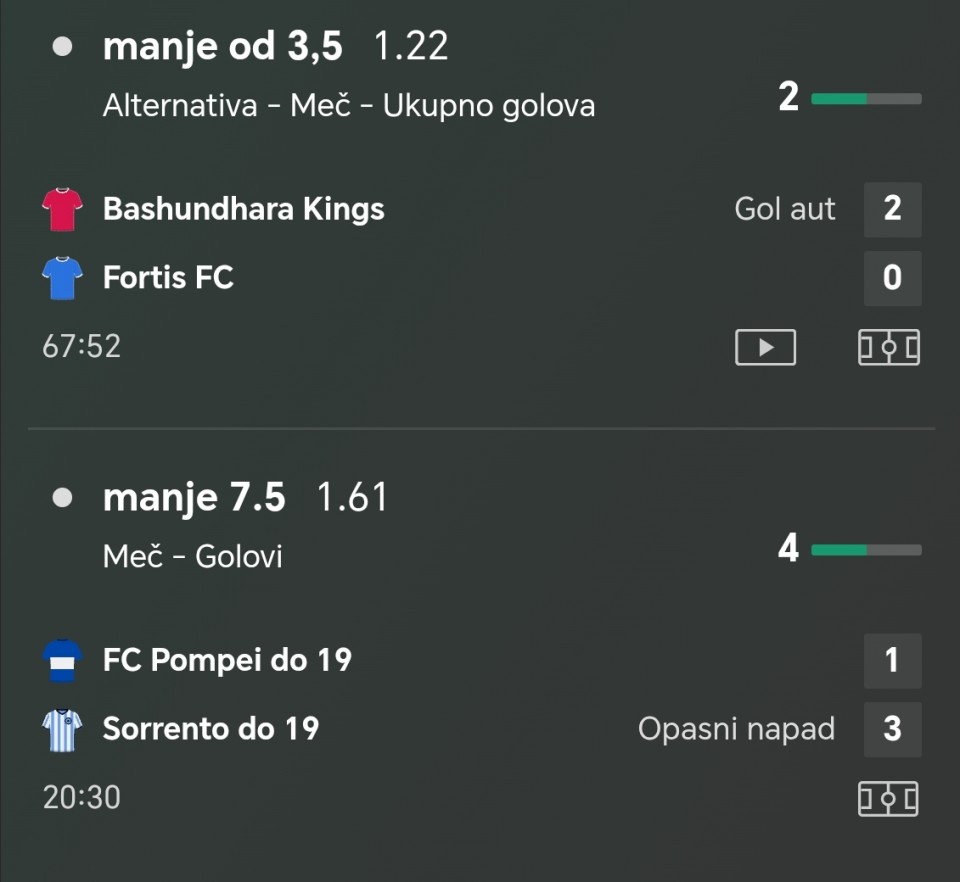Tap the FC Pompei do 19 jersey icon
960x882 pixels.
tap(61, 660)
